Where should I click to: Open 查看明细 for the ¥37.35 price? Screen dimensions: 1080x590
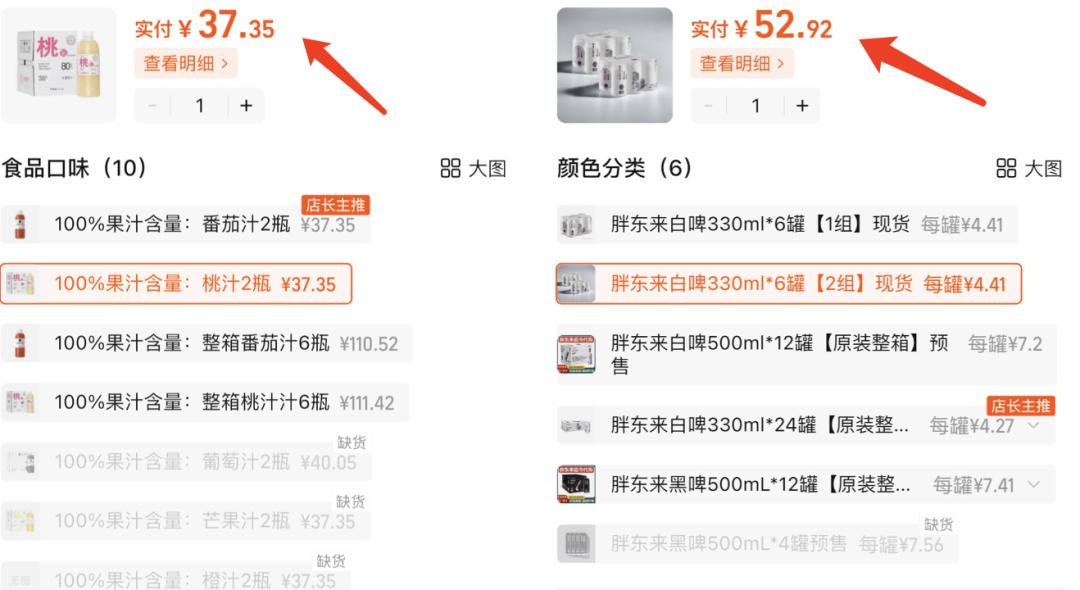[x=186, y=63]
